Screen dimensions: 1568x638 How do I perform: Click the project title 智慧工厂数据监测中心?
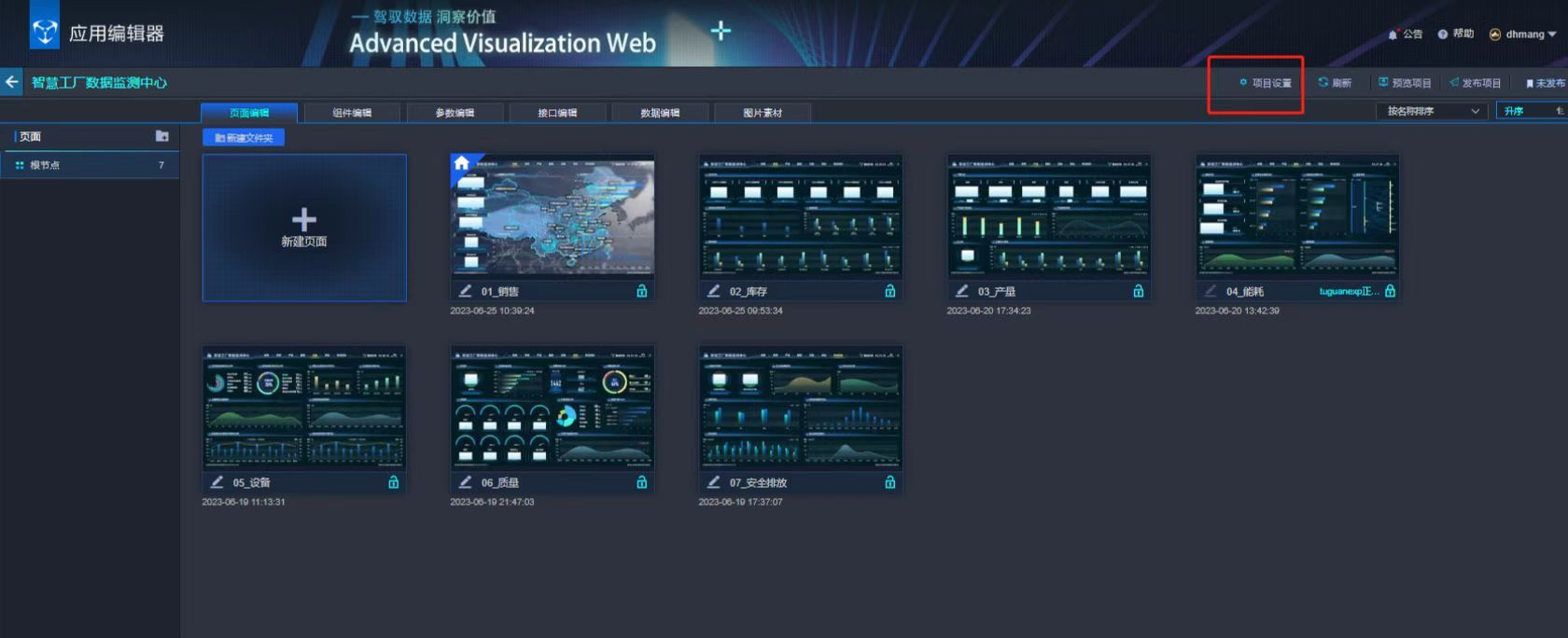[x=99, y=82]
